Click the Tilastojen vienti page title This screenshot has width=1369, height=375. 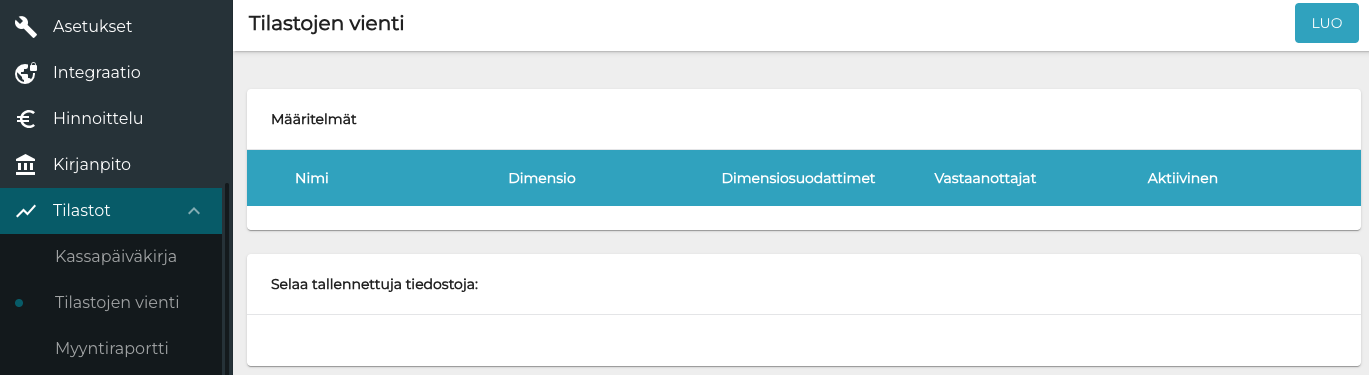click(x=326, y=23)
